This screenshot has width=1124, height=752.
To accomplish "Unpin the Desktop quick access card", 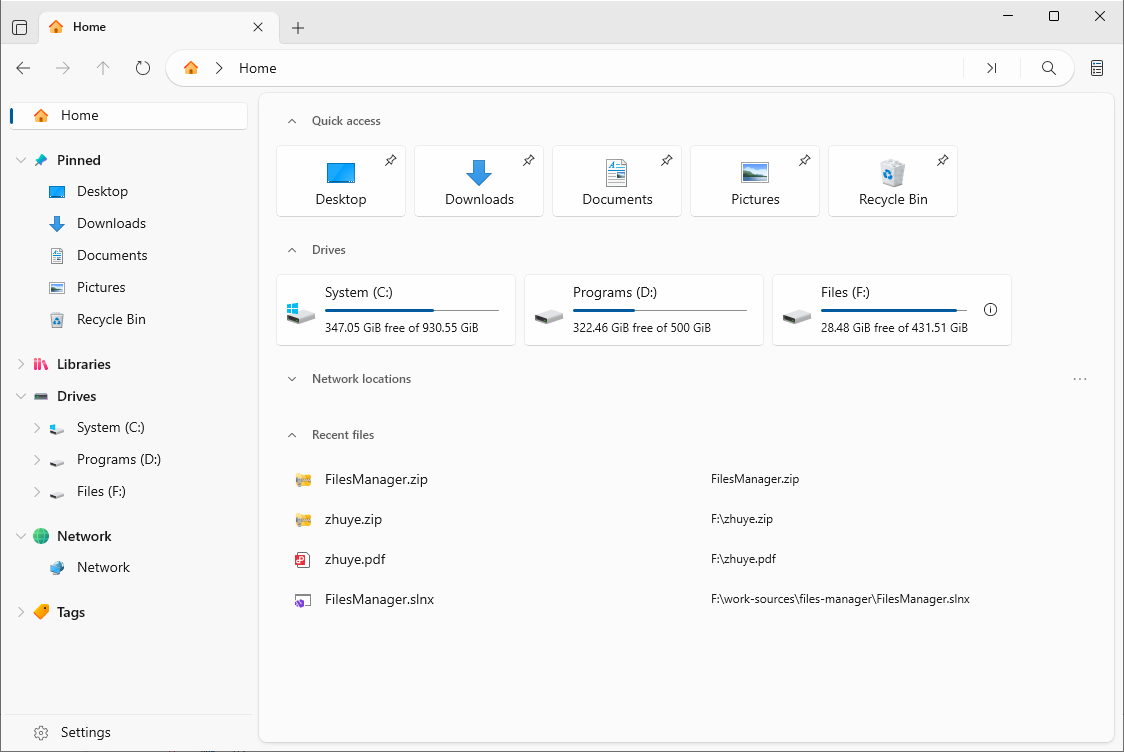I will 391,160.
